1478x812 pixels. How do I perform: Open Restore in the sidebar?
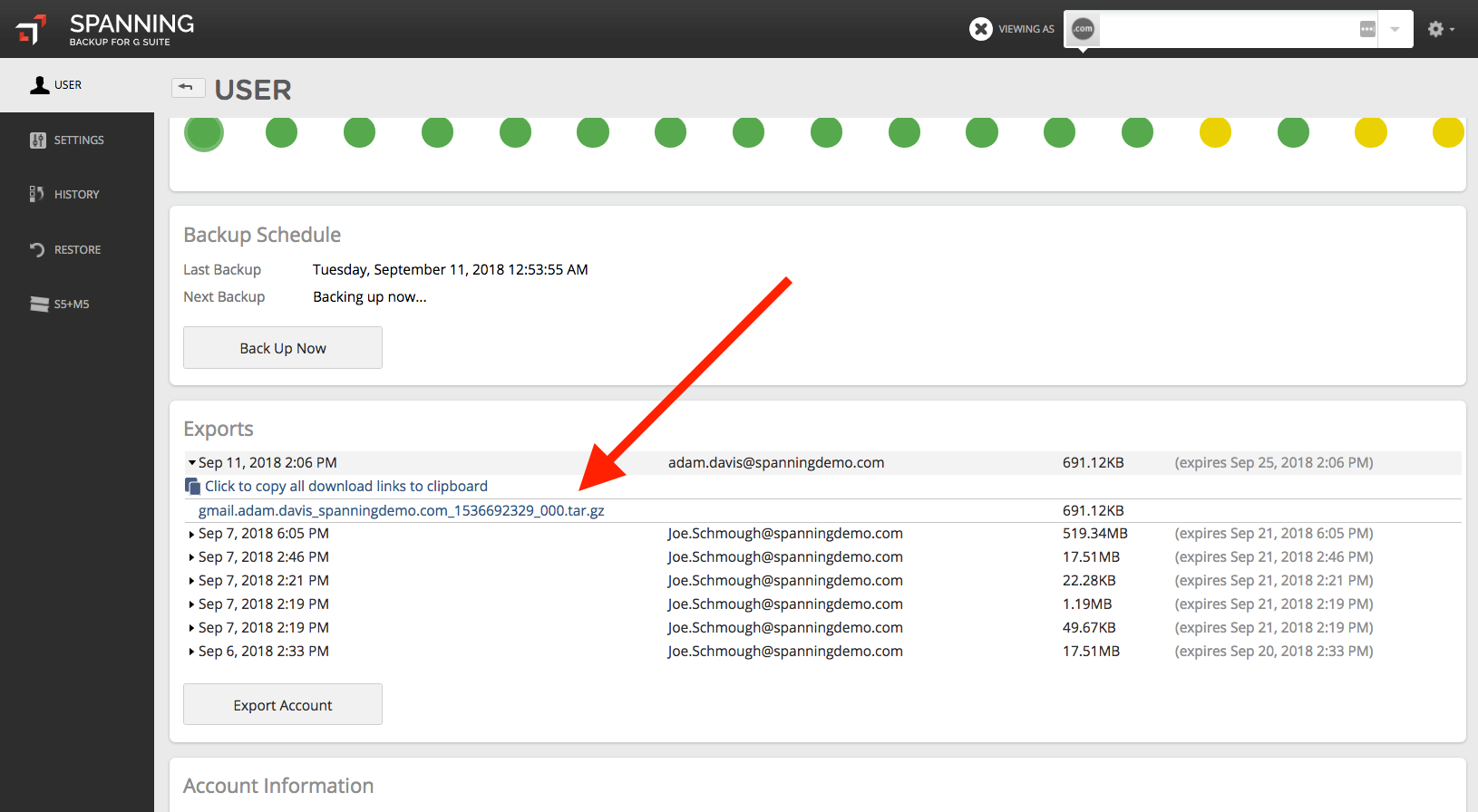[x=77, y=250]
